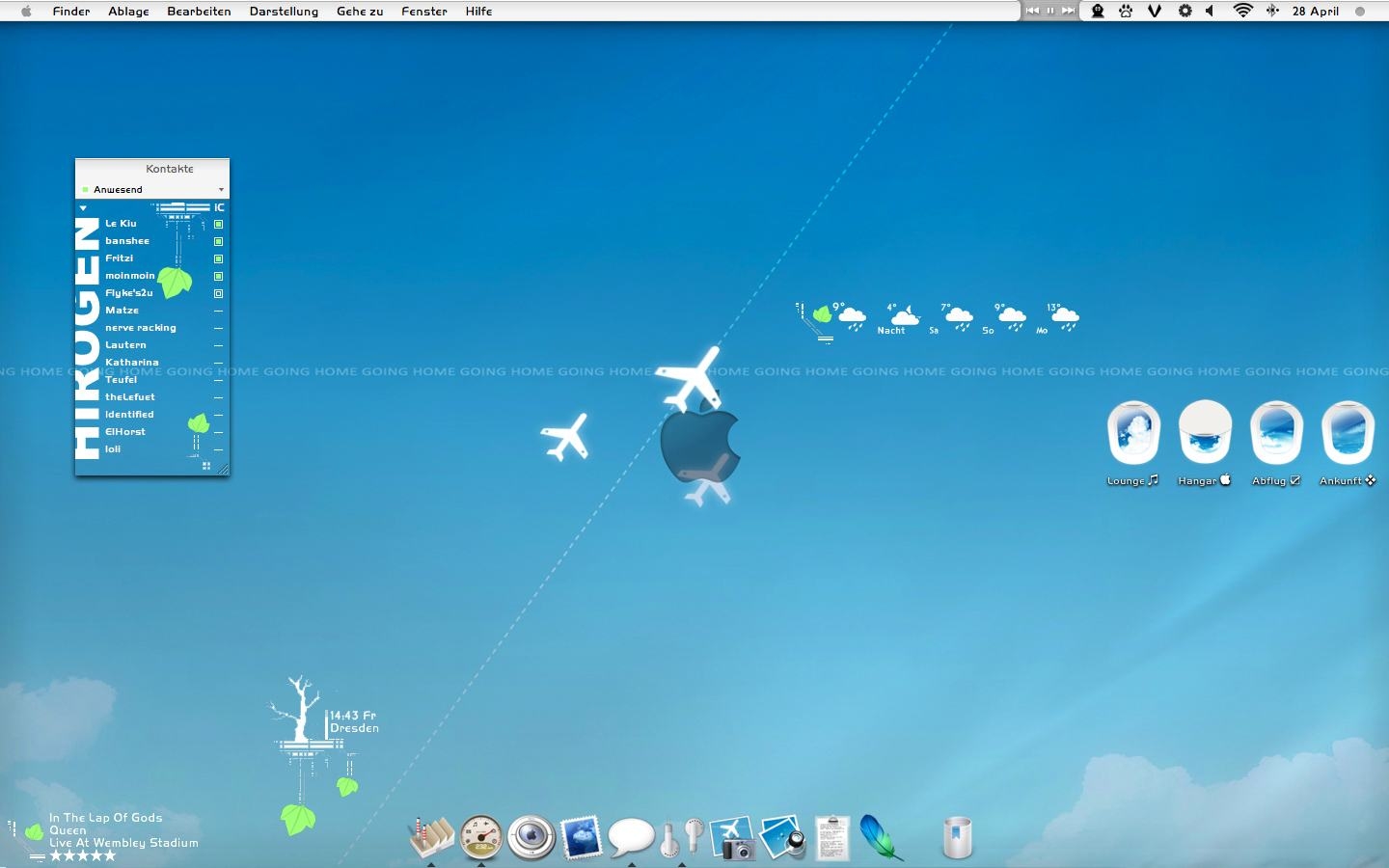Open the volume slider in menu bar

click(x=1210, y=11)
